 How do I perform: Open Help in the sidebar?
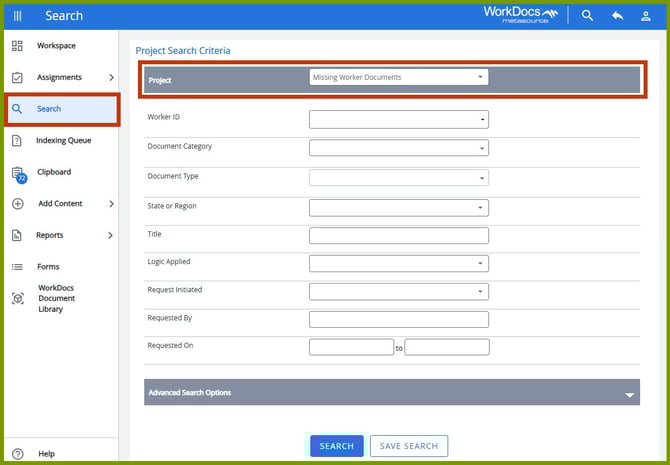pos(47,454)
